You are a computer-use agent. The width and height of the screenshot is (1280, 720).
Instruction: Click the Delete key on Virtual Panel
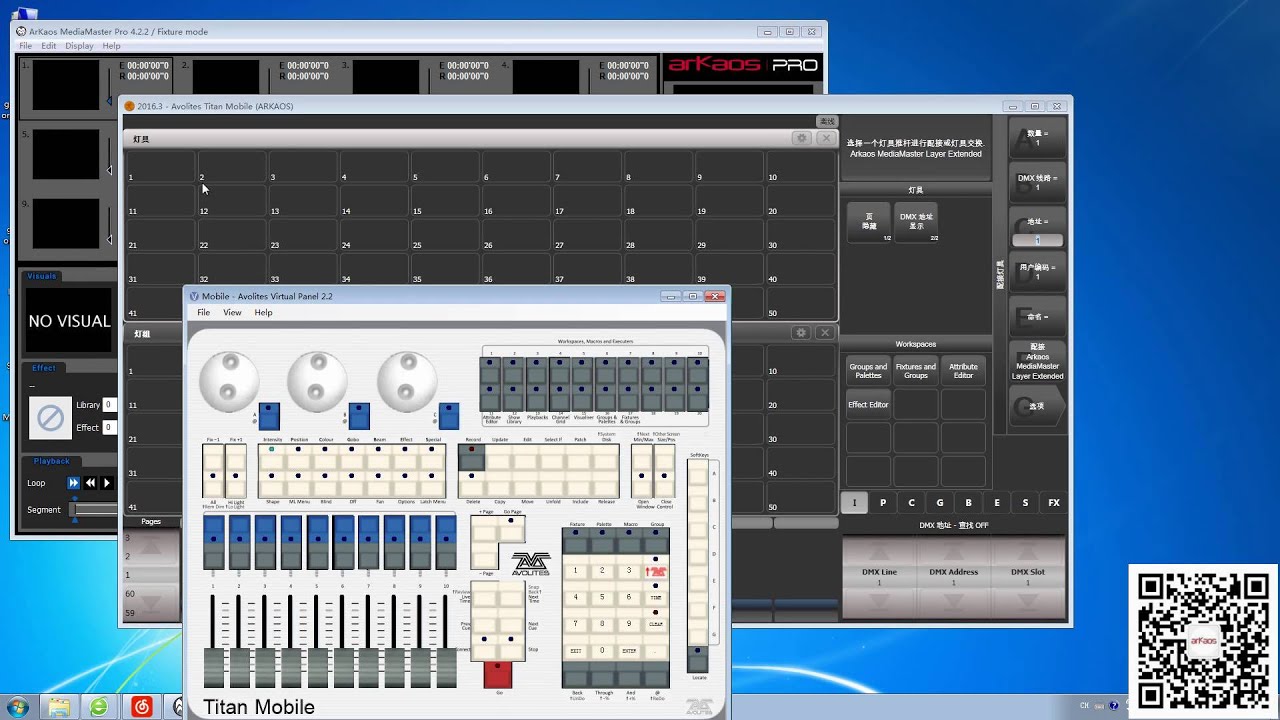[471, 483]
